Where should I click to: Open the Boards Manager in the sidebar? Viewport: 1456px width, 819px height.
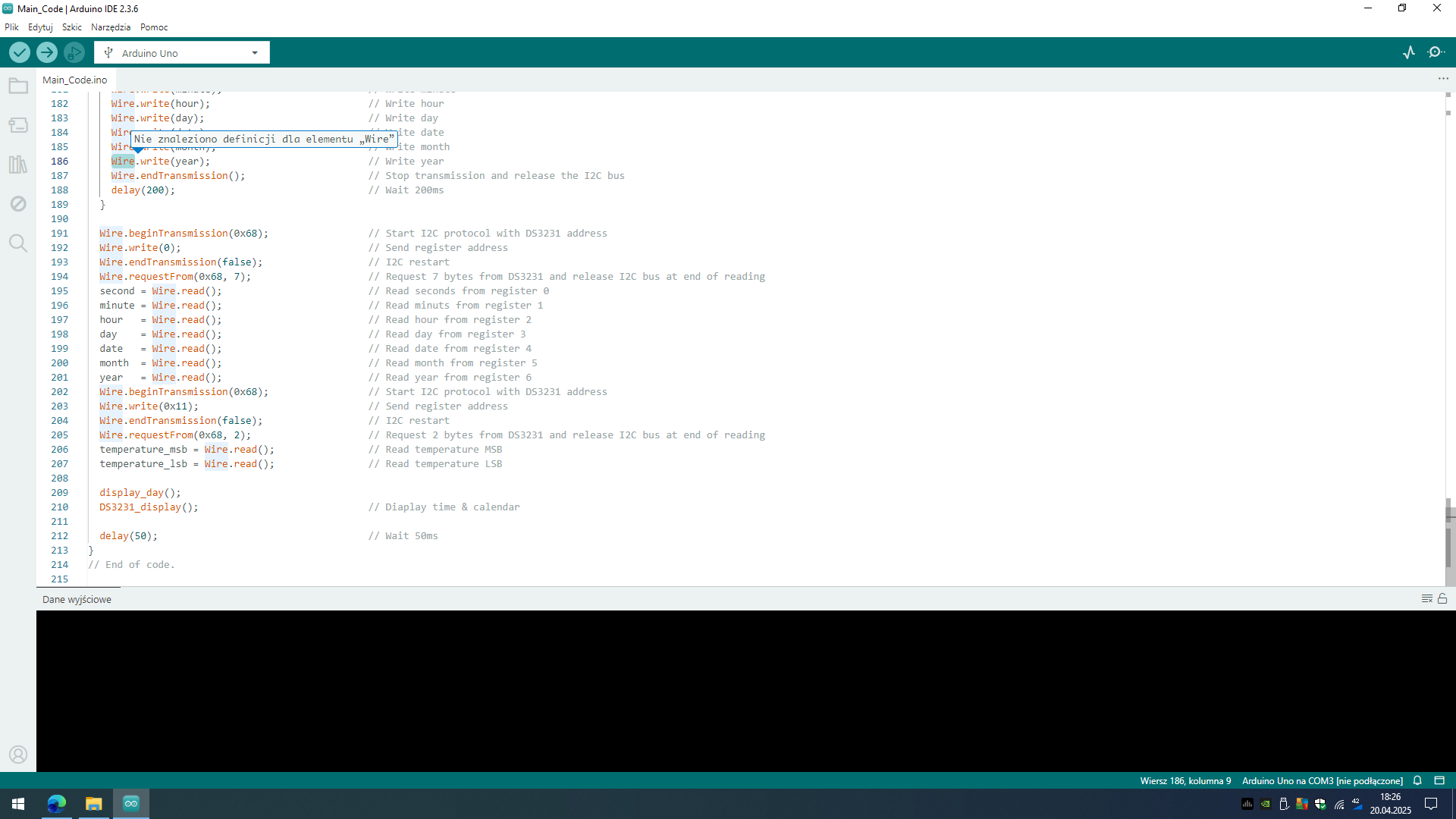(x=17, y=125)
